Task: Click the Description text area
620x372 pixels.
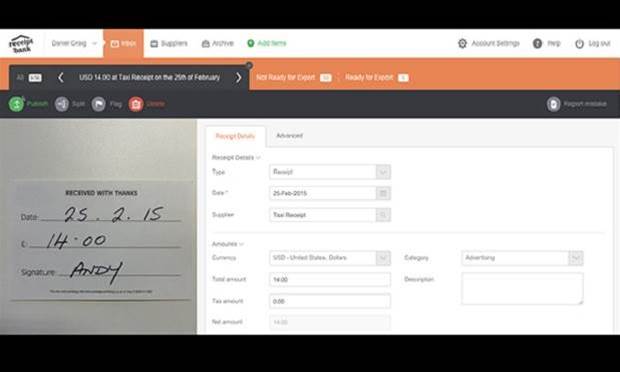Action: click(522, 288)
